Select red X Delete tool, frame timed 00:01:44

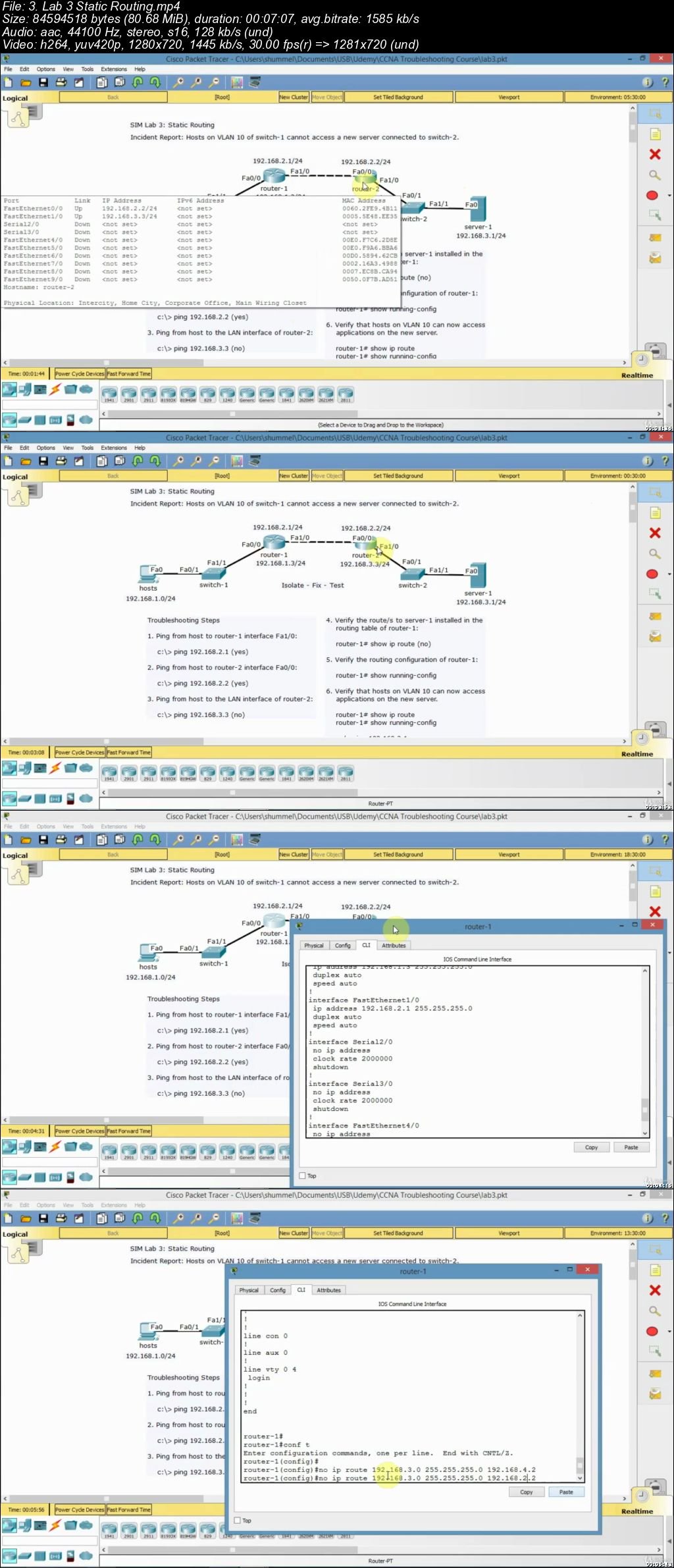[x=655, y=154]
